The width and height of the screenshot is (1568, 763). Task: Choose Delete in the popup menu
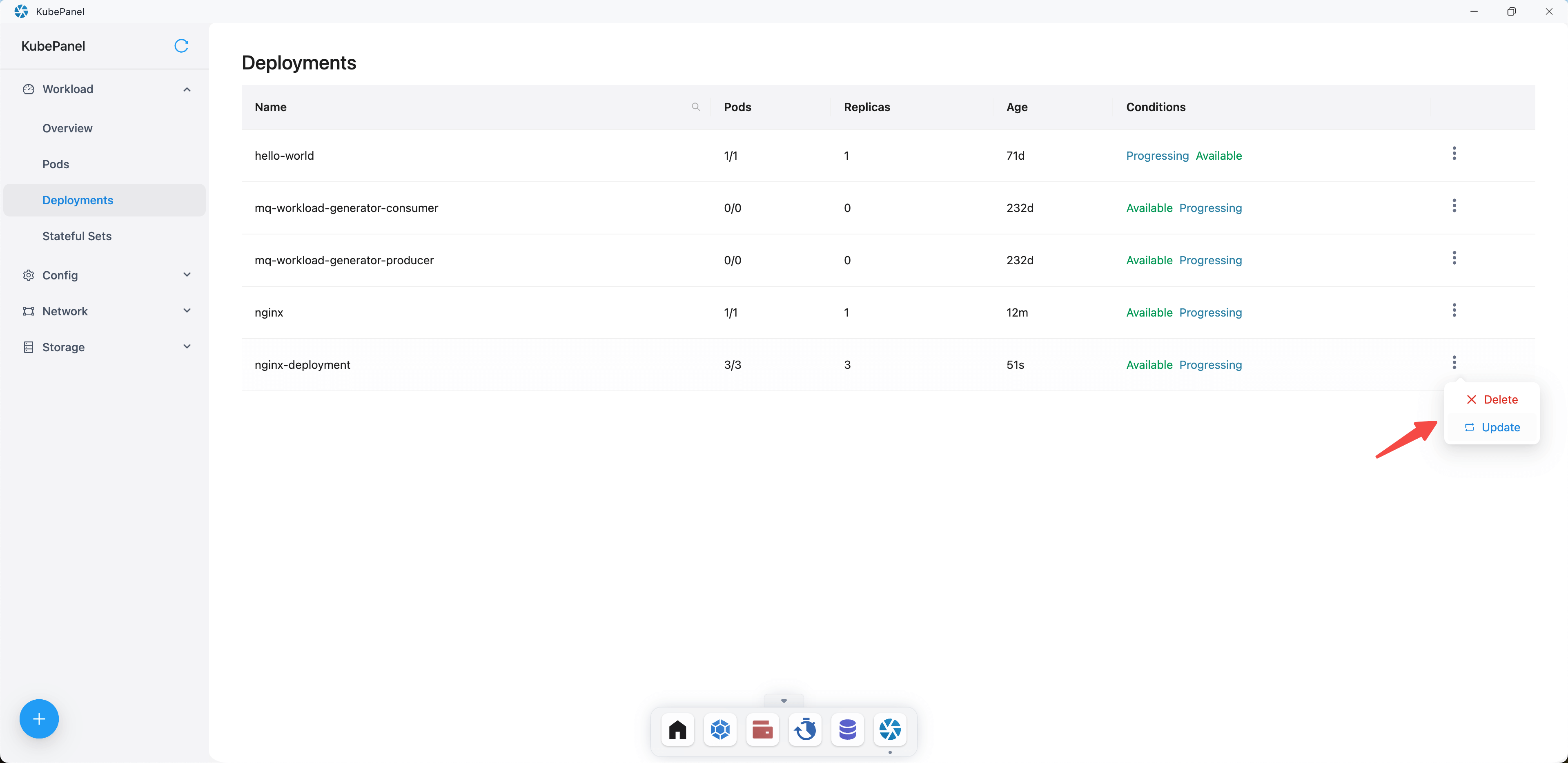[x=1492, y=399]
